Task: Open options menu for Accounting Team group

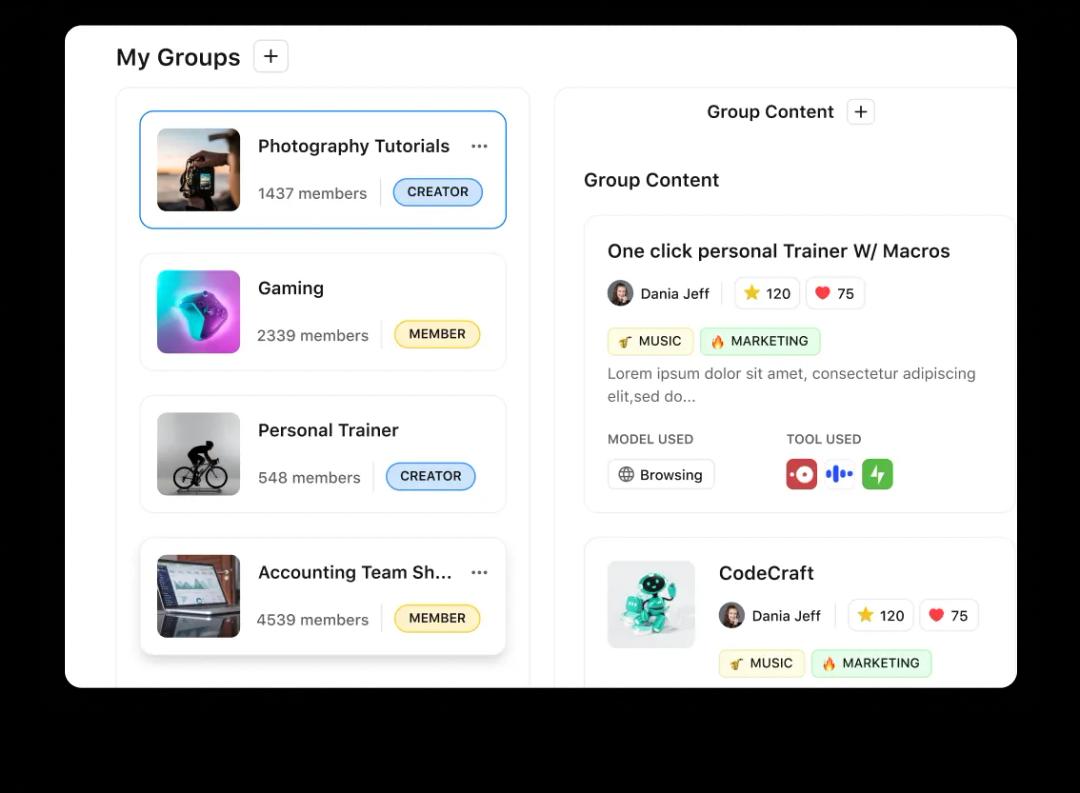Action: click(x=479, y=572)
